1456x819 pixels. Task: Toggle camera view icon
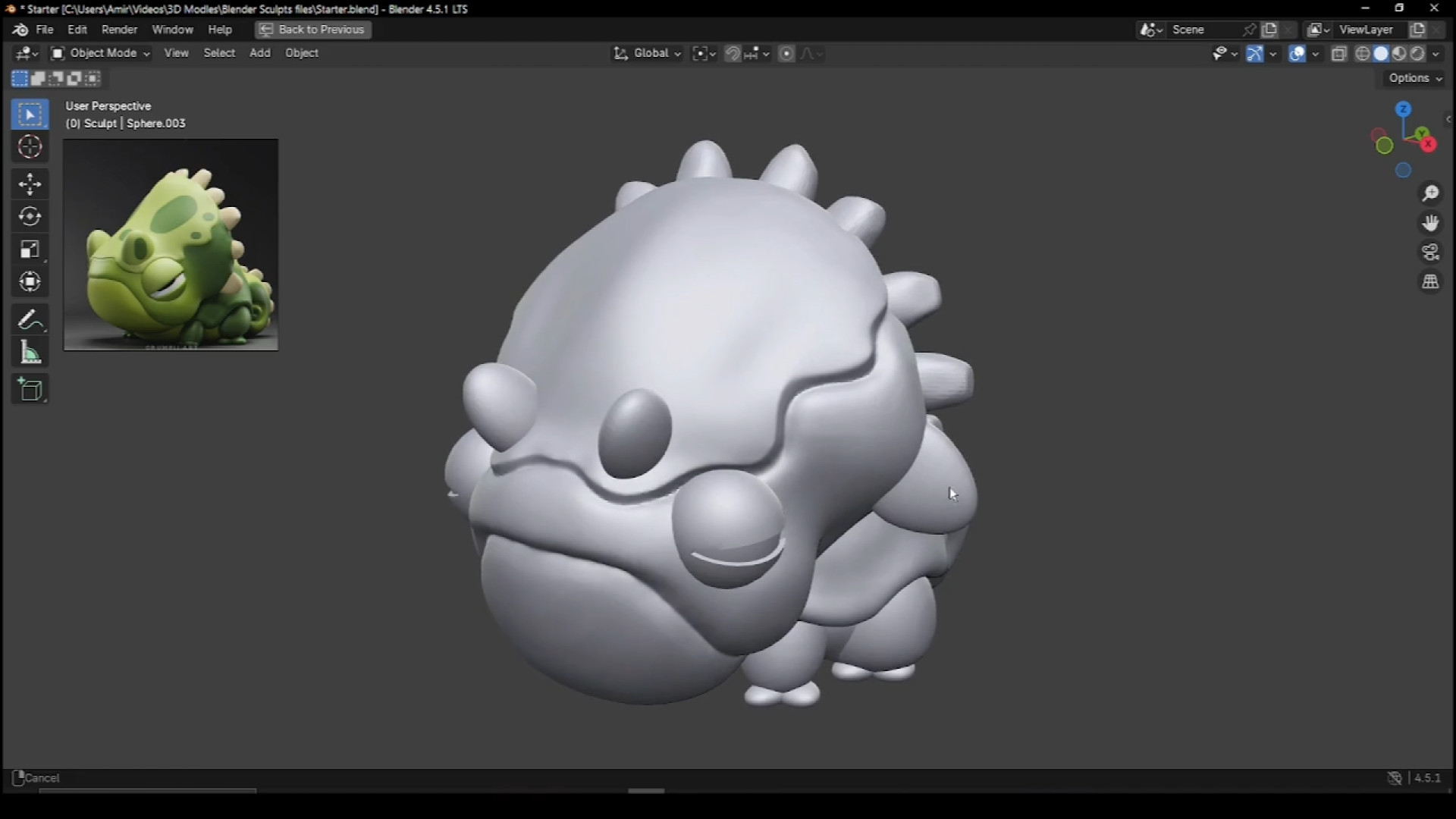[x=1430, y=252]
